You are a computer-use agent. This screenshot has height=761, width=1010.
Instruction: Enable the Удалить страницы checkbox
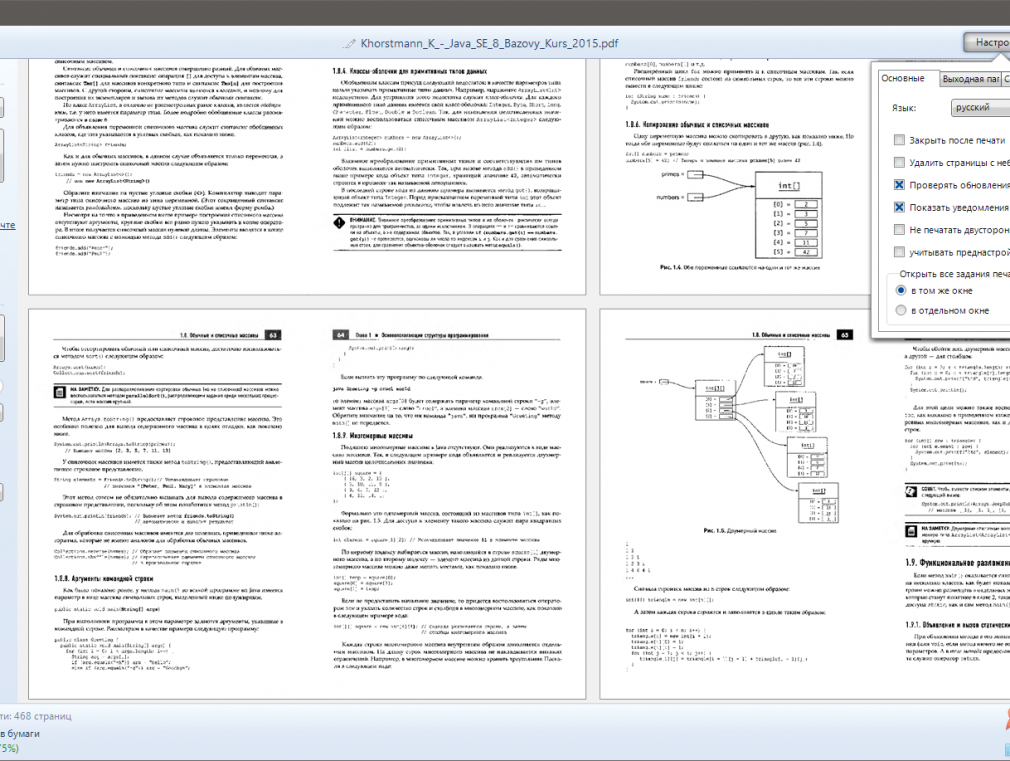click(899, 162)
